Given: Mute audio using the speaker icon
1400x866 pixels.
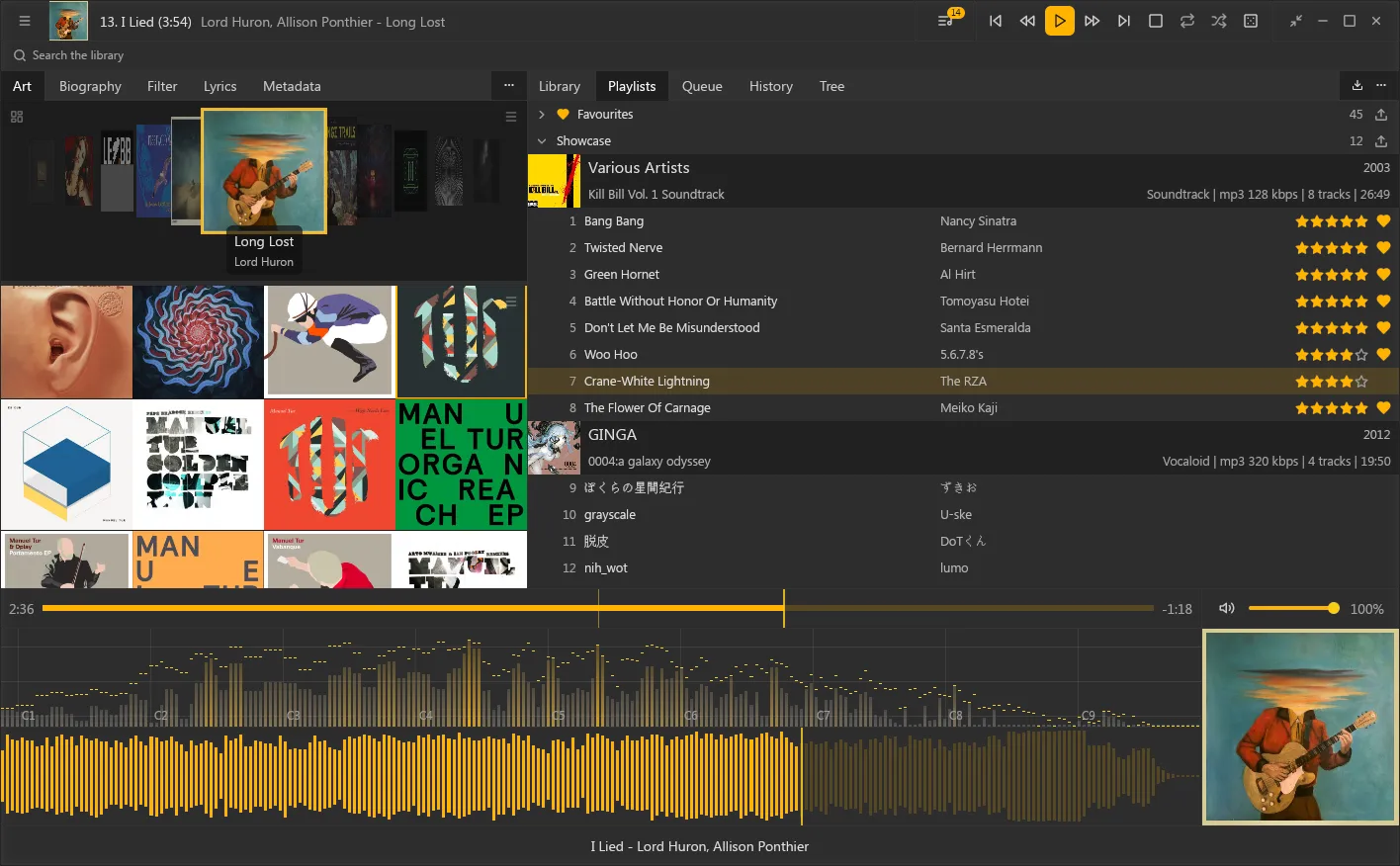Looking at the screenshot, I should tap(1227, 608).
